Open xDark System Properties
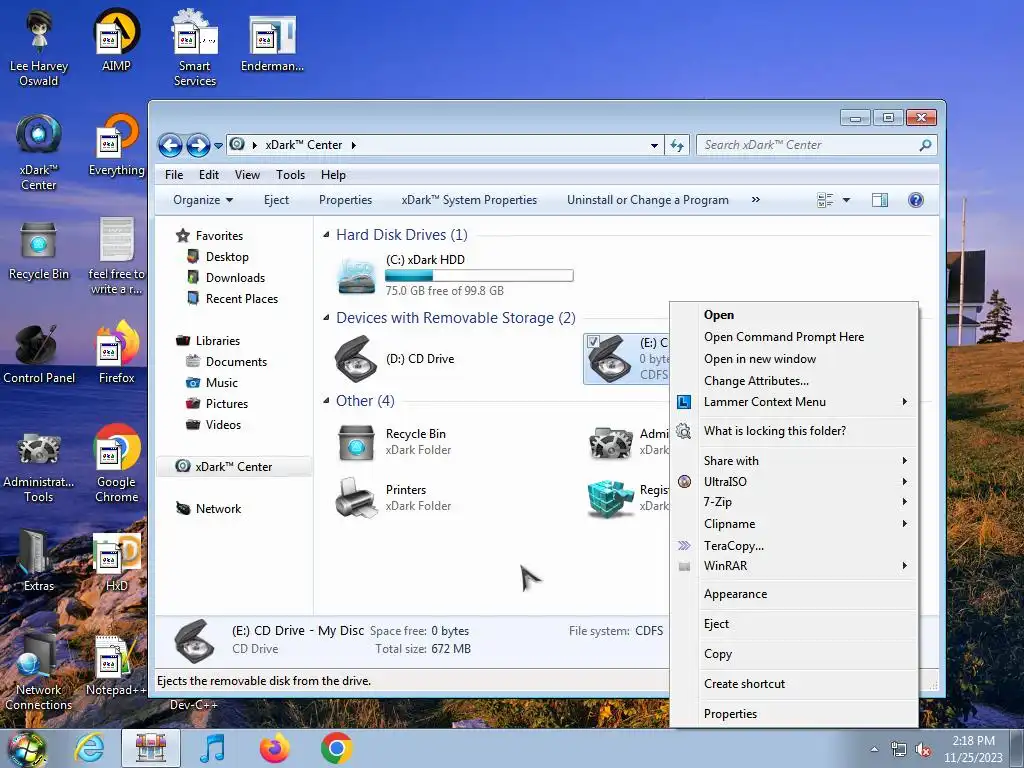The image size is (1024, 768). [469, 200]
